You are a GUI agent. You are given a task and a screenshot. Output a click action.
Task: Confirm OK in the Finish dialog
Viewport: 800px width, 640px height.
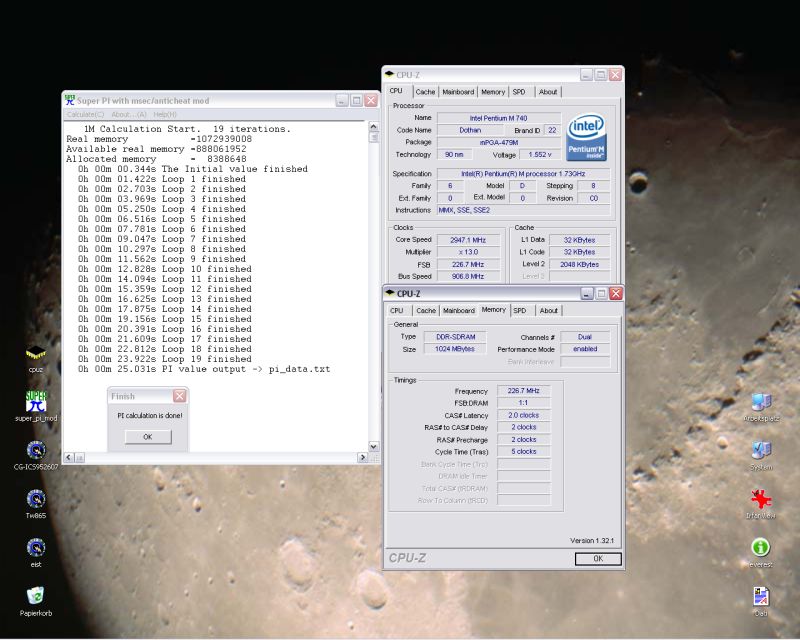pos(148,437)
